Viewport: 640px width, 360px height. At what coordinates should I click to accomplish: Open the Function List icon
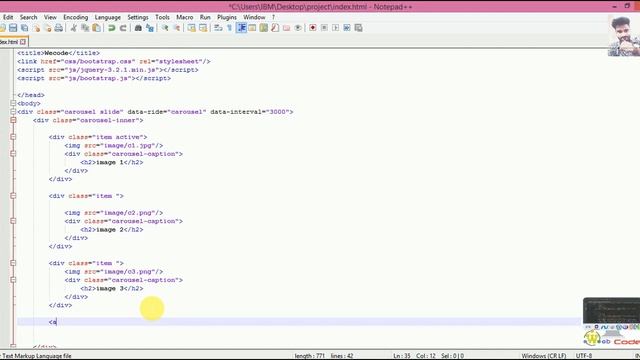pos(275,28)
